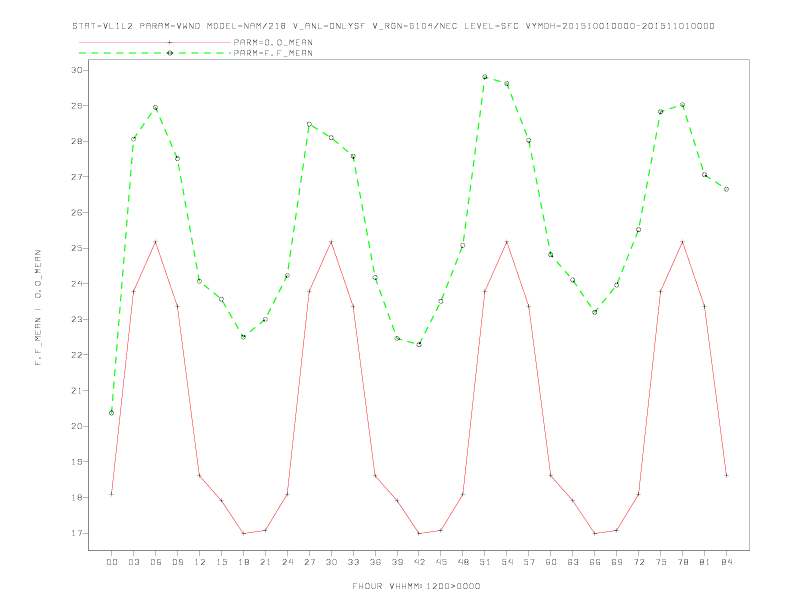
Task: Click x-axis tick label 75
Action: pyautogui.click(x=661, y=562)
